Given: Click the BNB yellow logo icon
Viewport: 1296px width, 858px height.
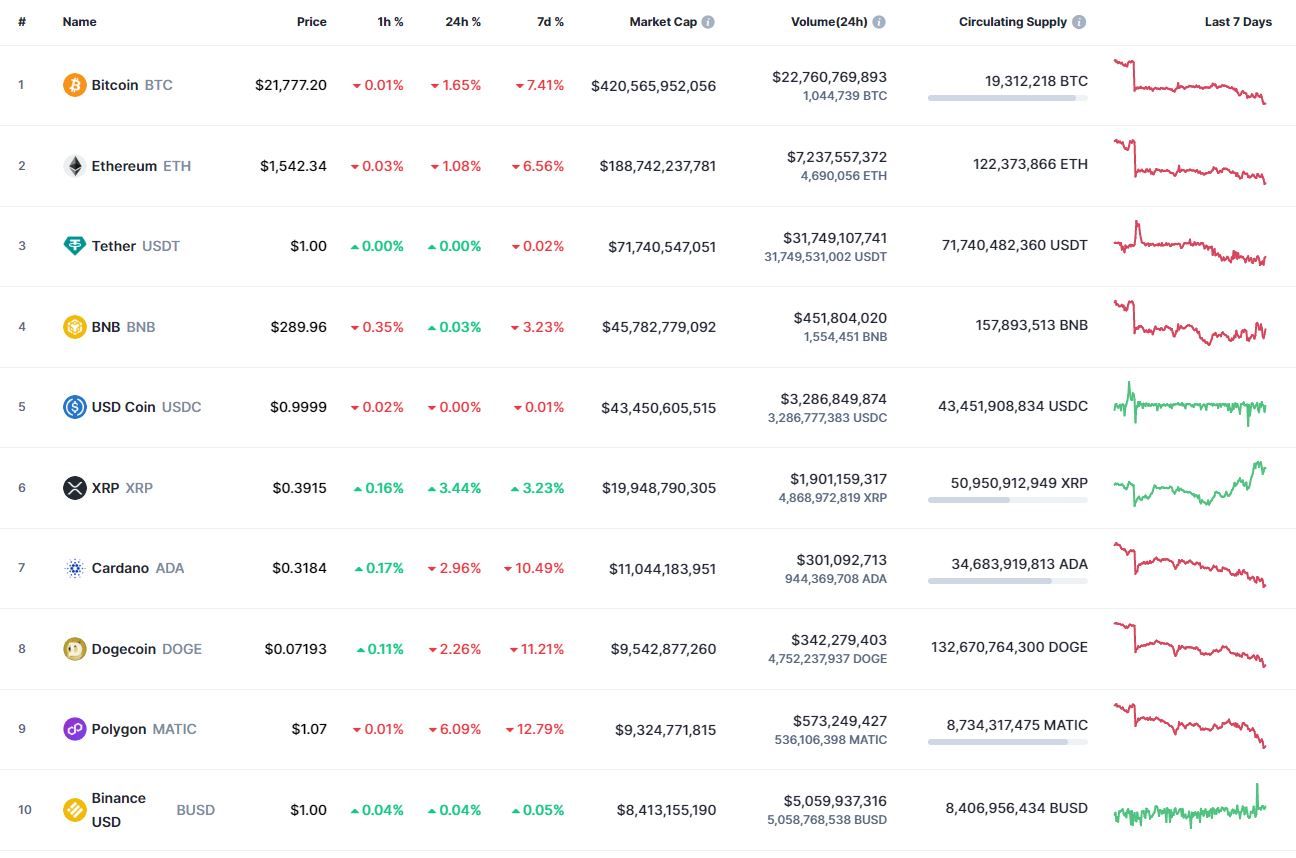Looking at the screenshot, I should [x=75, y=327].
